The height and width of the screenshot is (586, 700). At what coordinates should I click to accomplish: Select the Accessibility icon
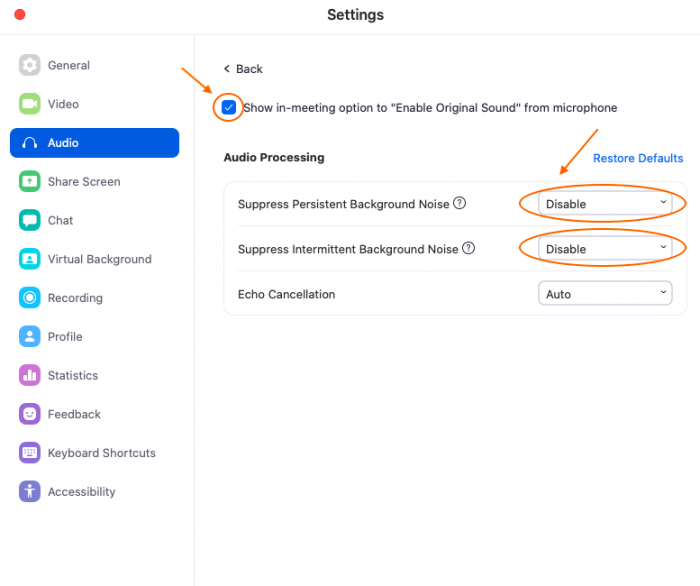(x=29, y=491)
